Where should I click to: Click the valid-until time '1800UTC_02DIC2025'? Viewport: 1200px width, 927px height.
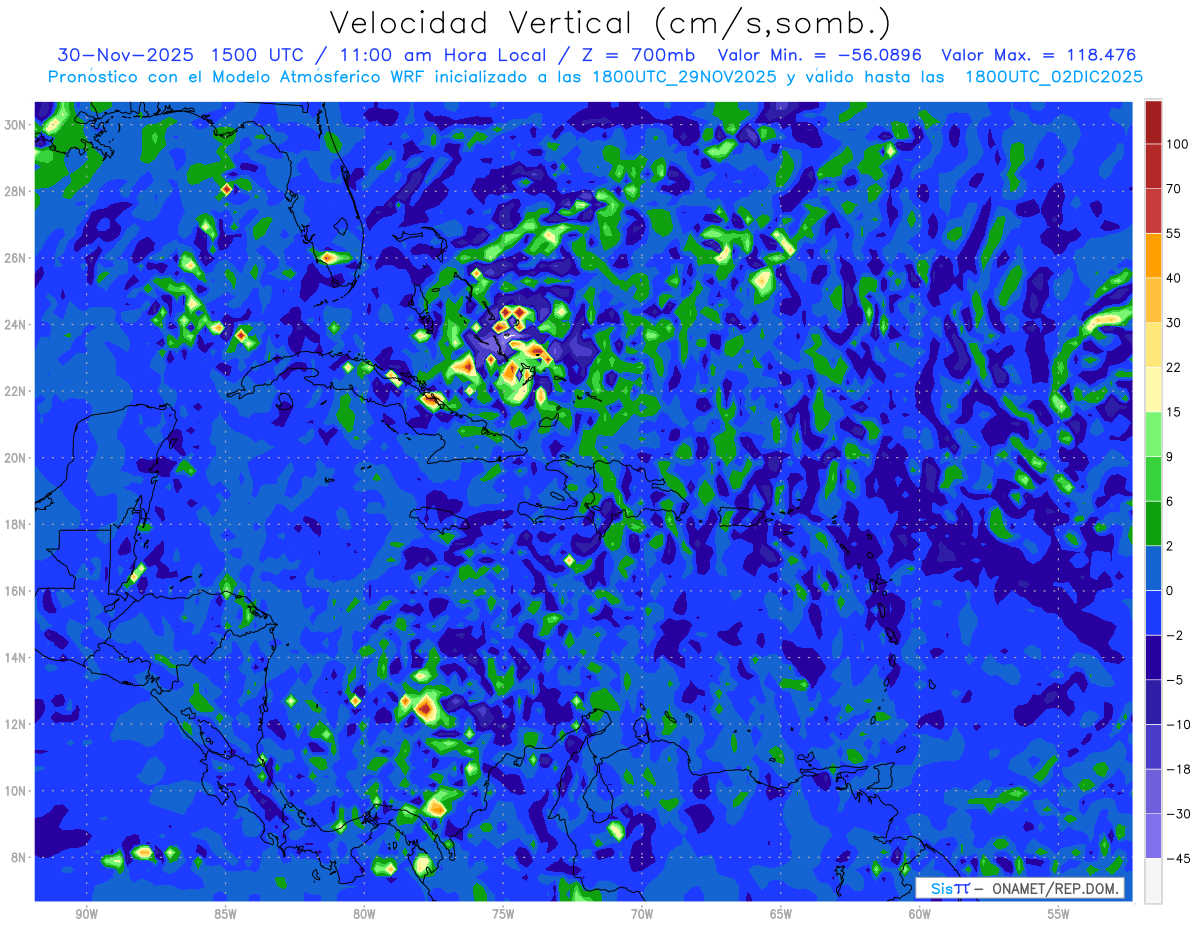[1054, 77]
